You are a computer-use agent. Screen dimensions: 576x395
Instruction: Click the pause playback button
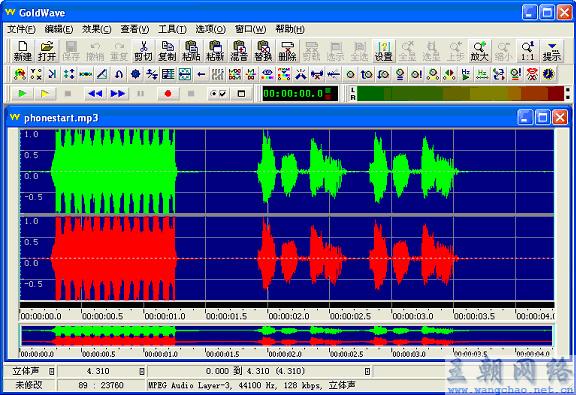[140, 94]
